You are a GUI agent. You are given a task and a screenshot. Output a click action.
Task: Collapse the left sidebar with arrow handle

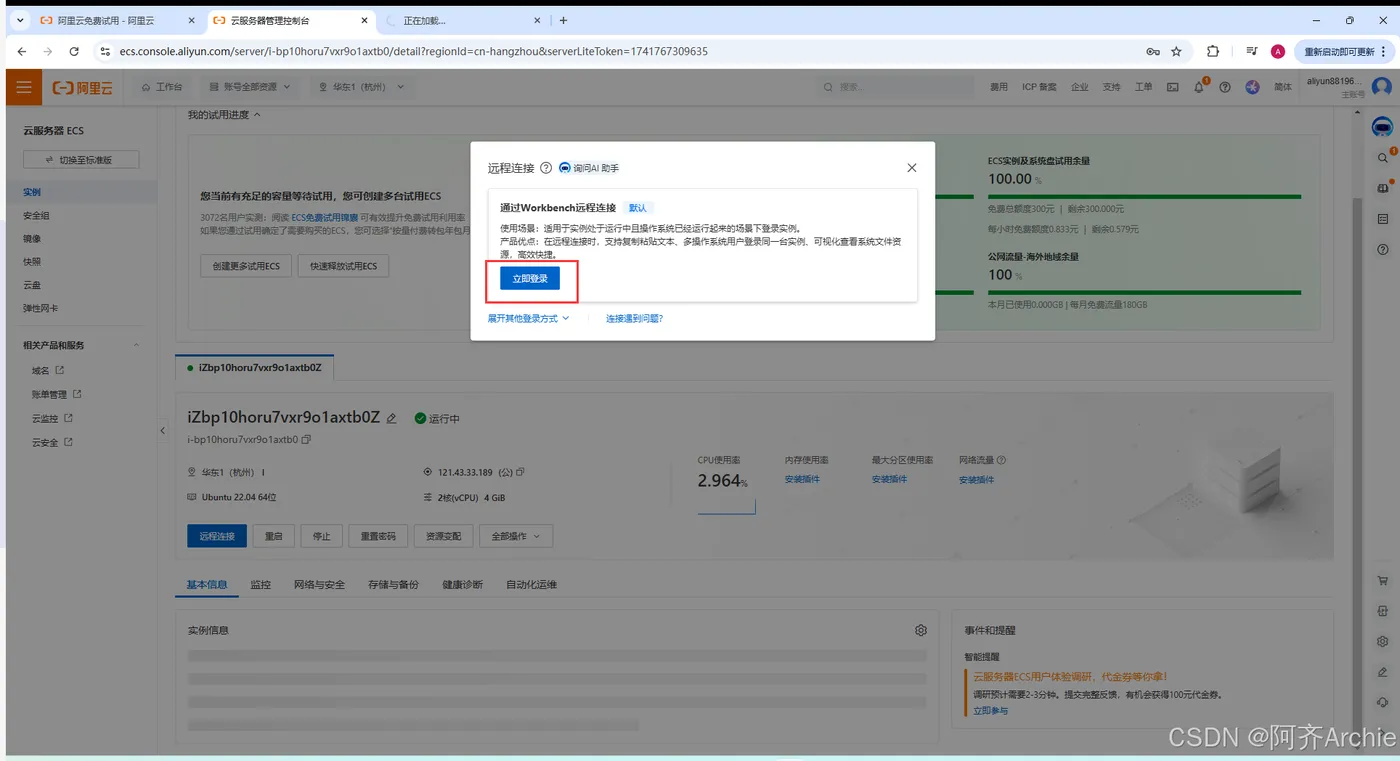(x=163, y=431)
